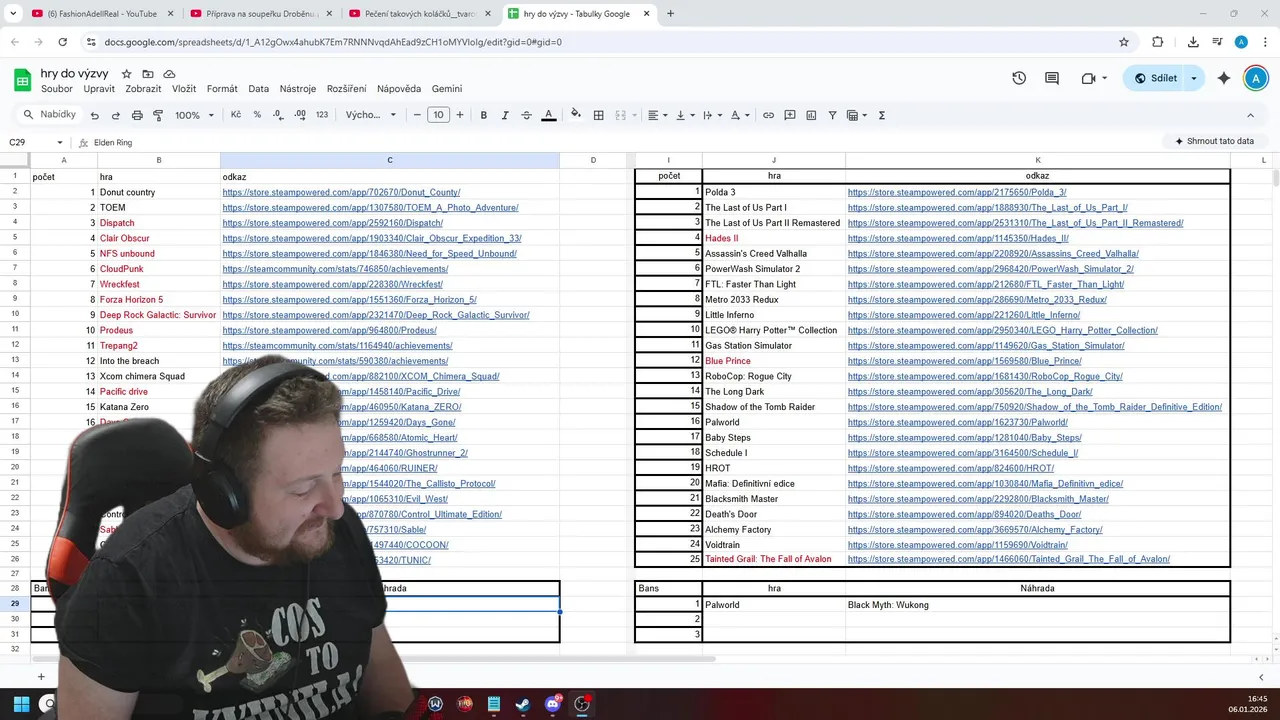Add a comment from toolbar
Viewport: 1280px width, 720px height.
point(790,115)
